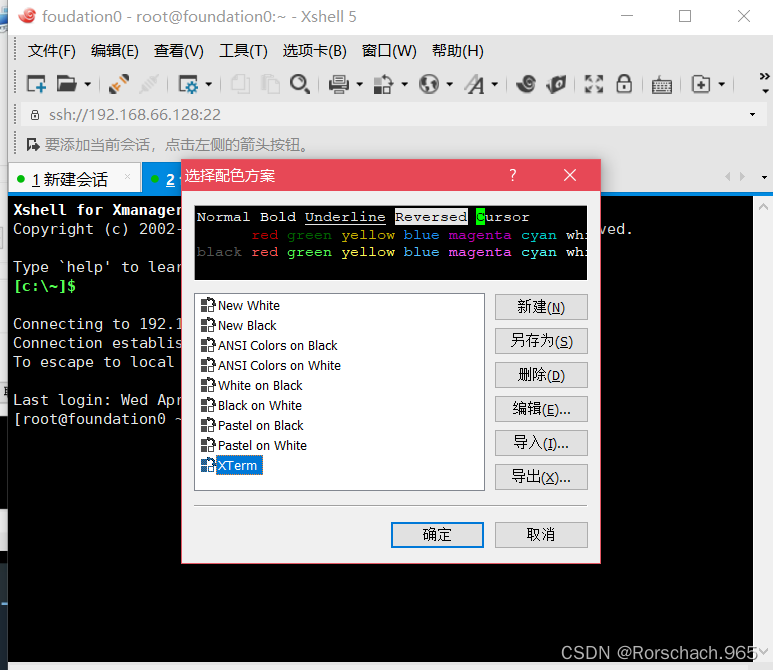The image size is (773, 670).
Task: Click the Connect toolbar icon
Action: point(119,84)
